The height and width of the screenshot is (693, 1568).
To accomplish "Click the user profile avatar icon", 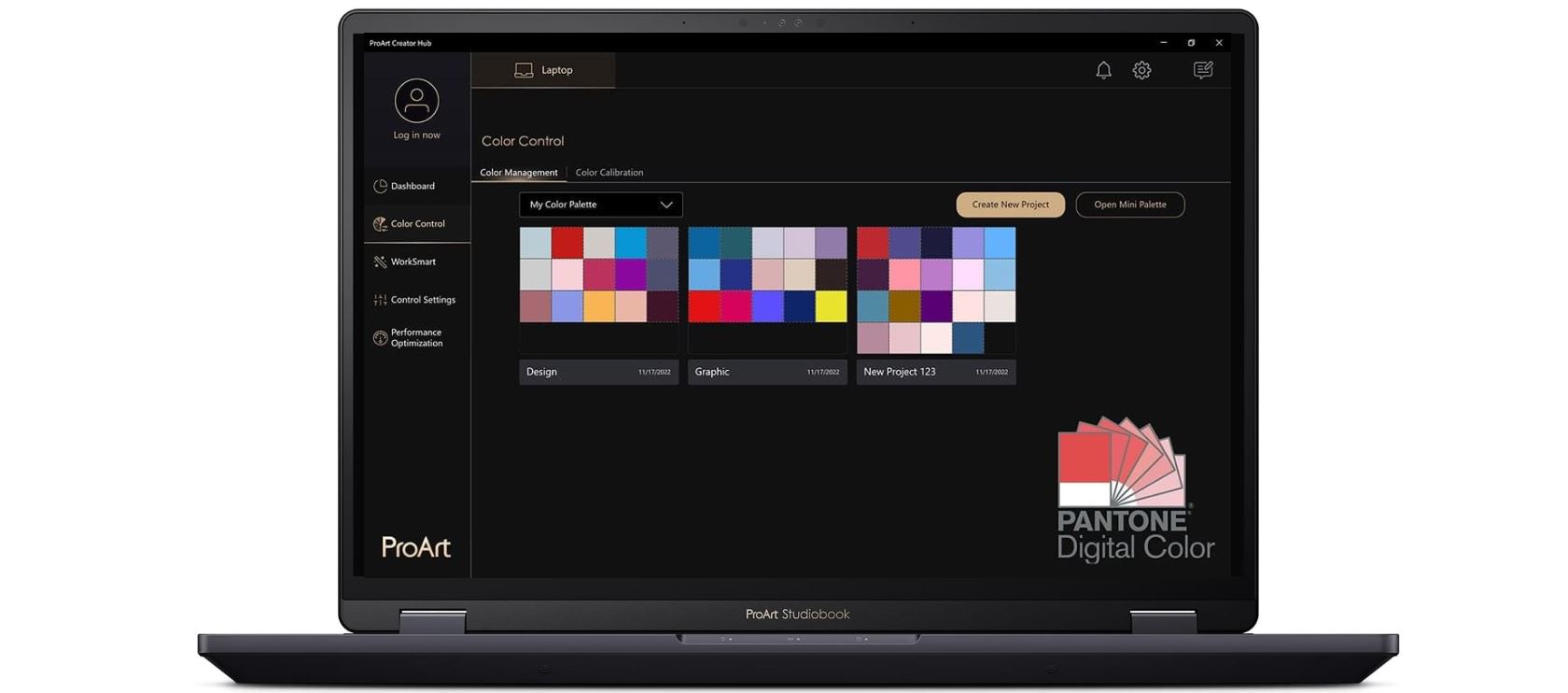I will click(x=416, y=101).
